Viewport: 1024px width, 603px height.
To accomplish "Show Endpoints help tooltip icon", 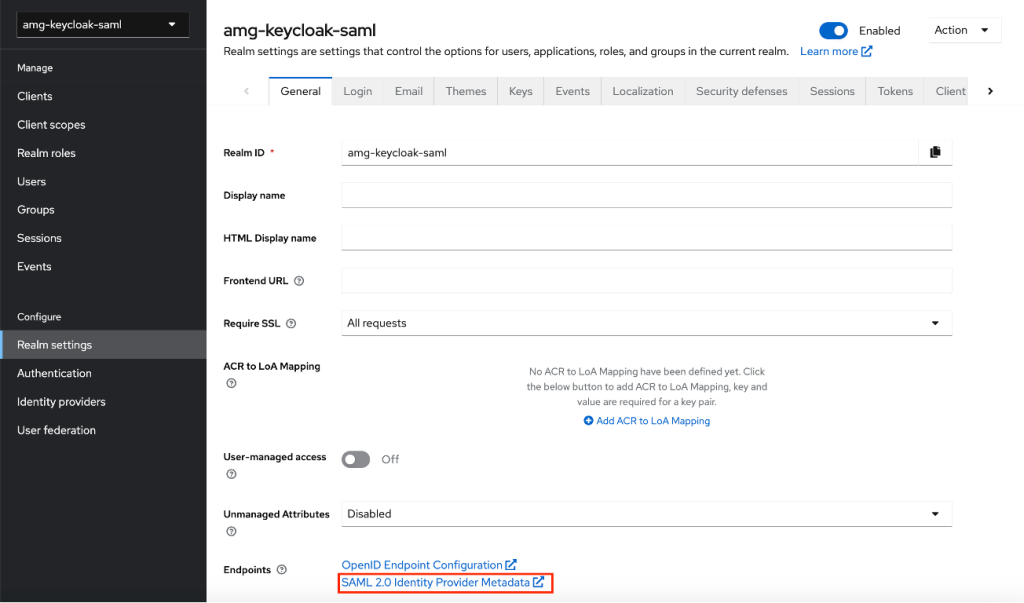I will [281, 570].
